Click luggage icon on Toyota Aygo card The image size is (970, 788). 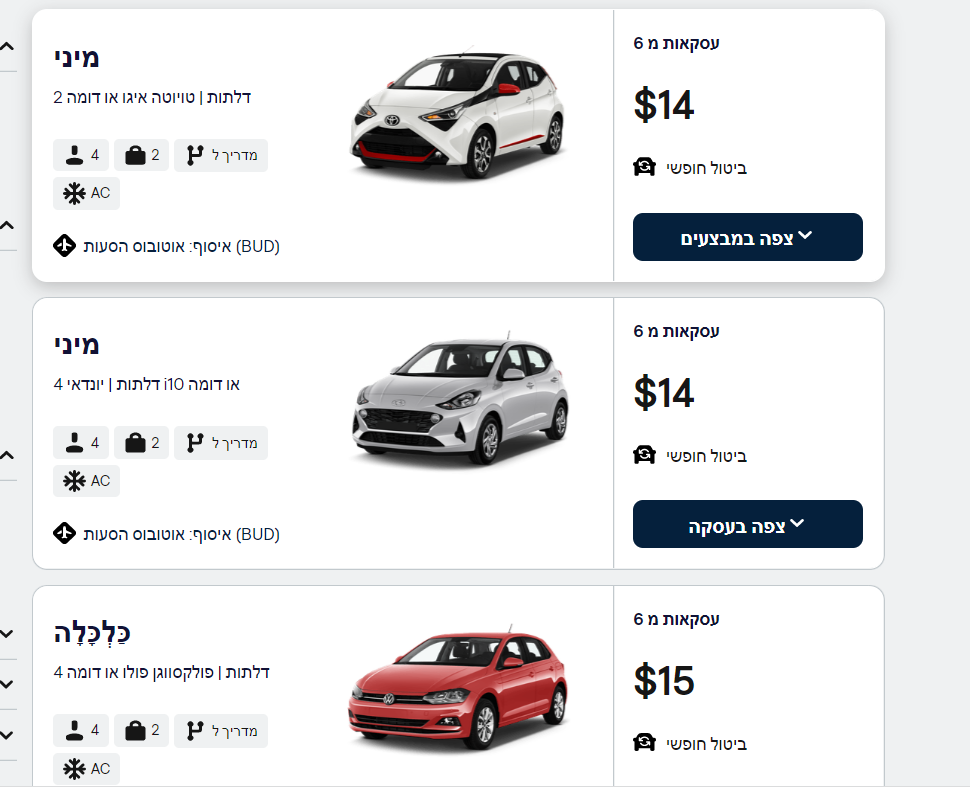[x=133, y=156]
